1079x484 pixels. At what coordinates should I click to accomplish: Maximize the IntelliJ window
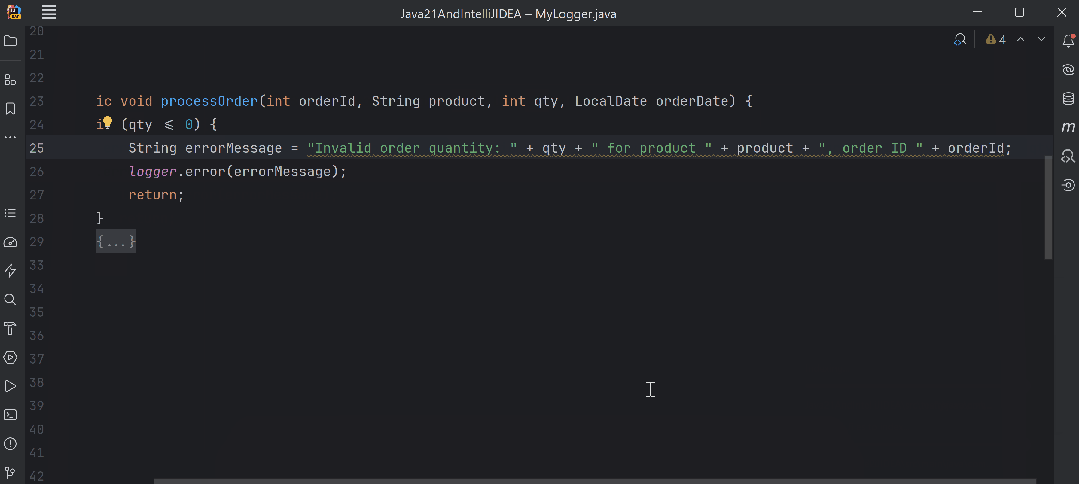tap(1020, 12)
